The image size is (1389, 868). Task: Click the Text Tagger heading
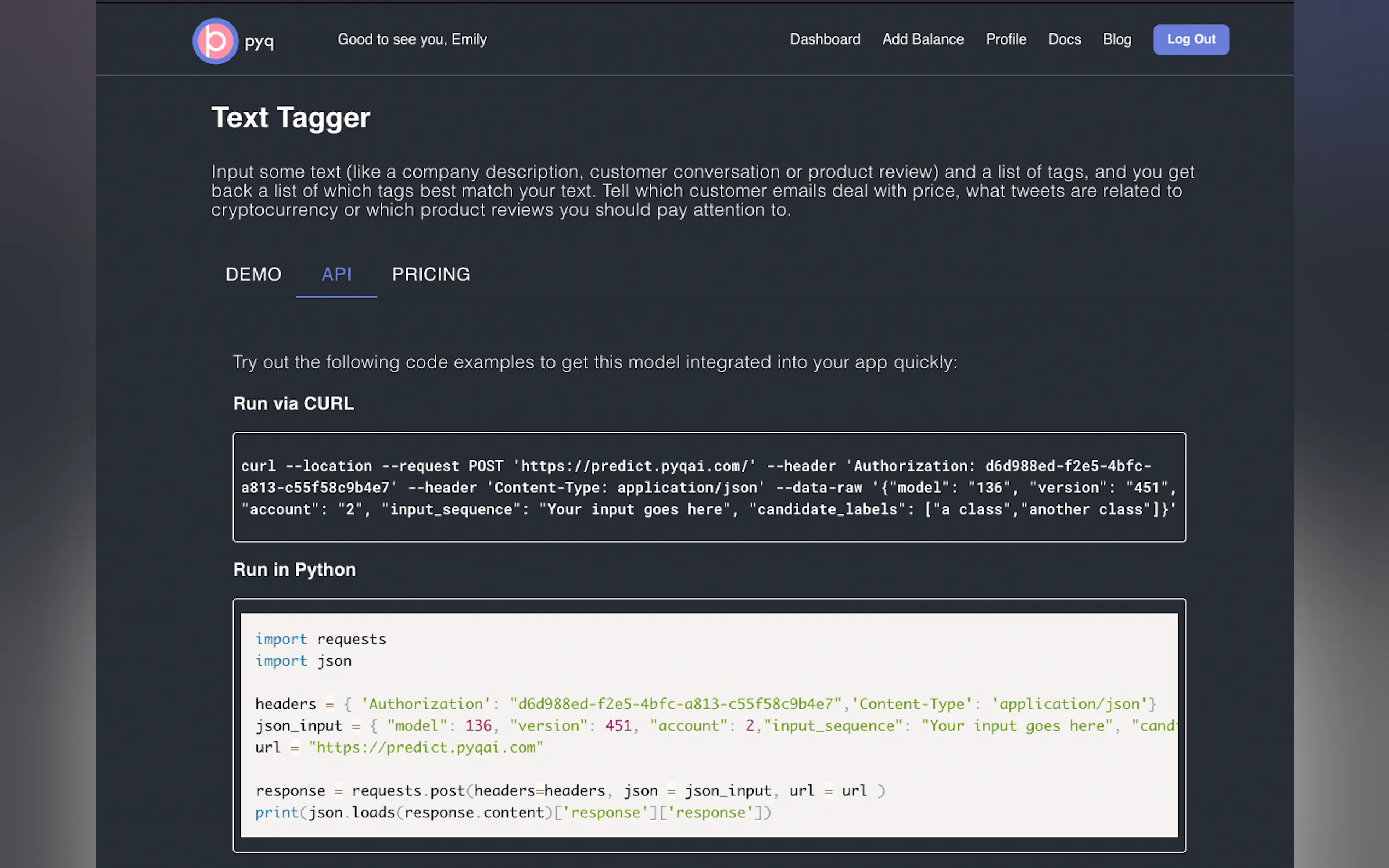pyautogui.click(x=290, y=117)
